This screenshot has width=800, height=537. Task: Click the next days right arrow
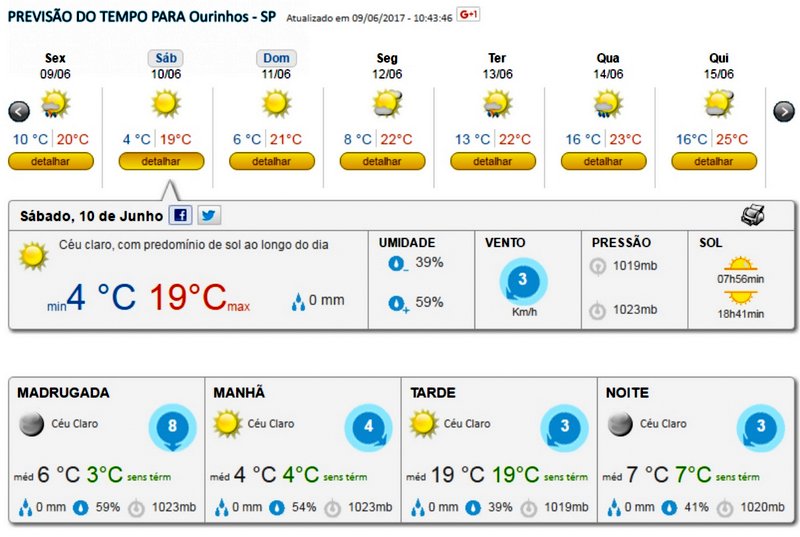pyautogui.click(x=784, y=111)
